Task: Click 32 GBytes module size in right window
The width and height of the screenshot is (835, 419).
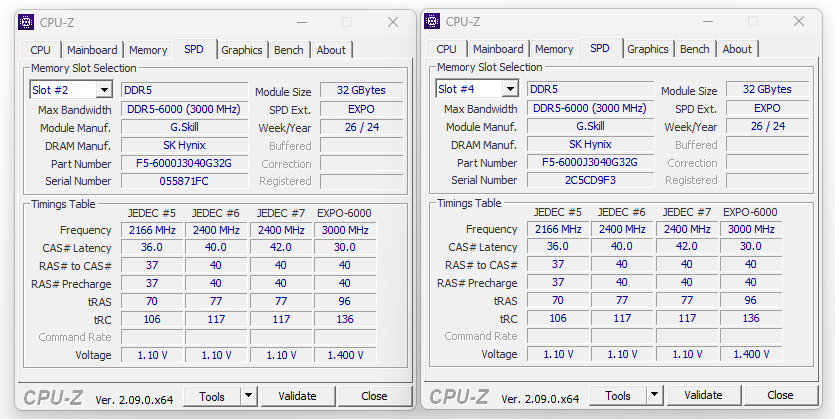Action: point(767,89)
